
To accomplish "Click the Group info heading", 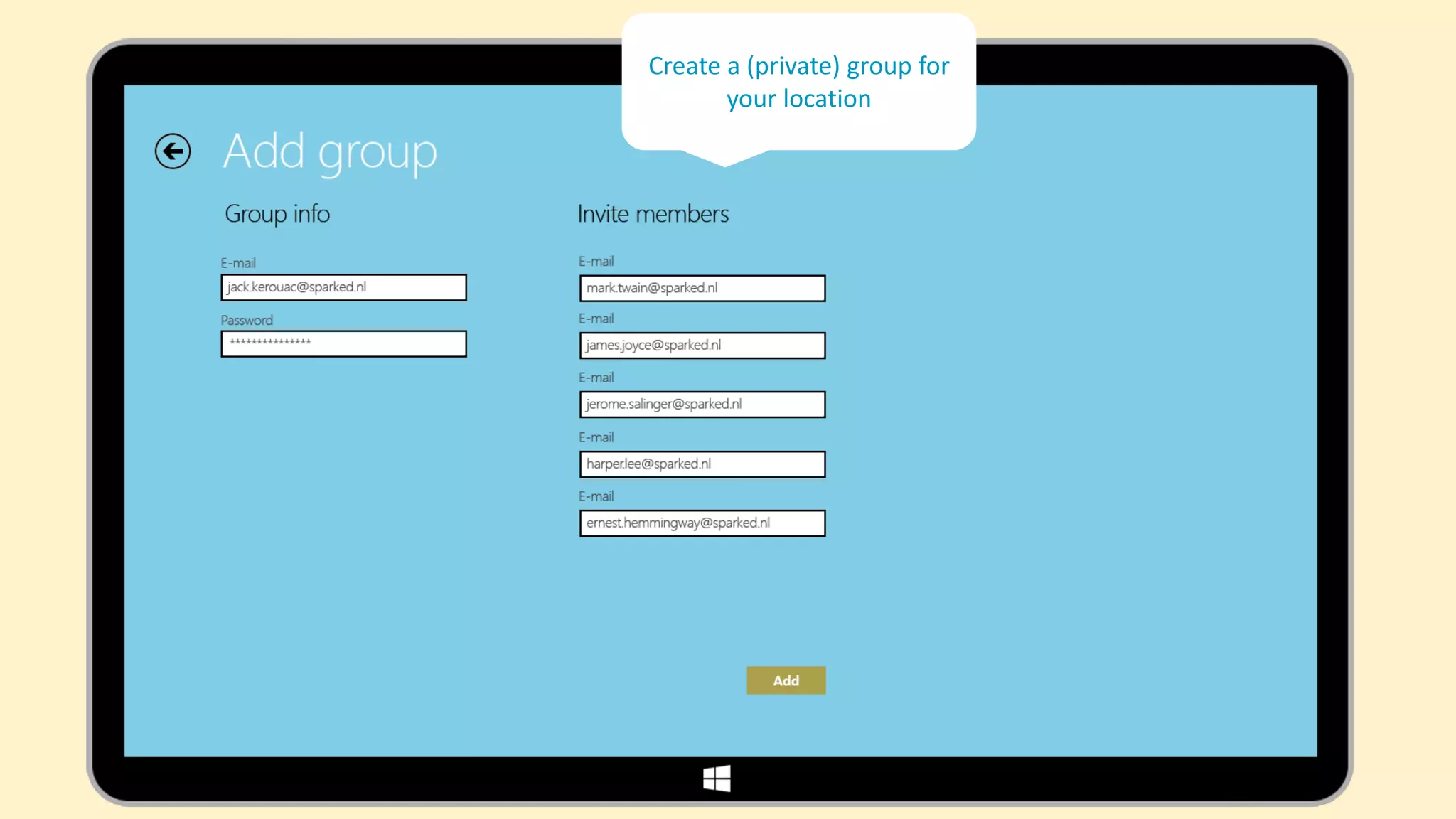I will (277, 214).
